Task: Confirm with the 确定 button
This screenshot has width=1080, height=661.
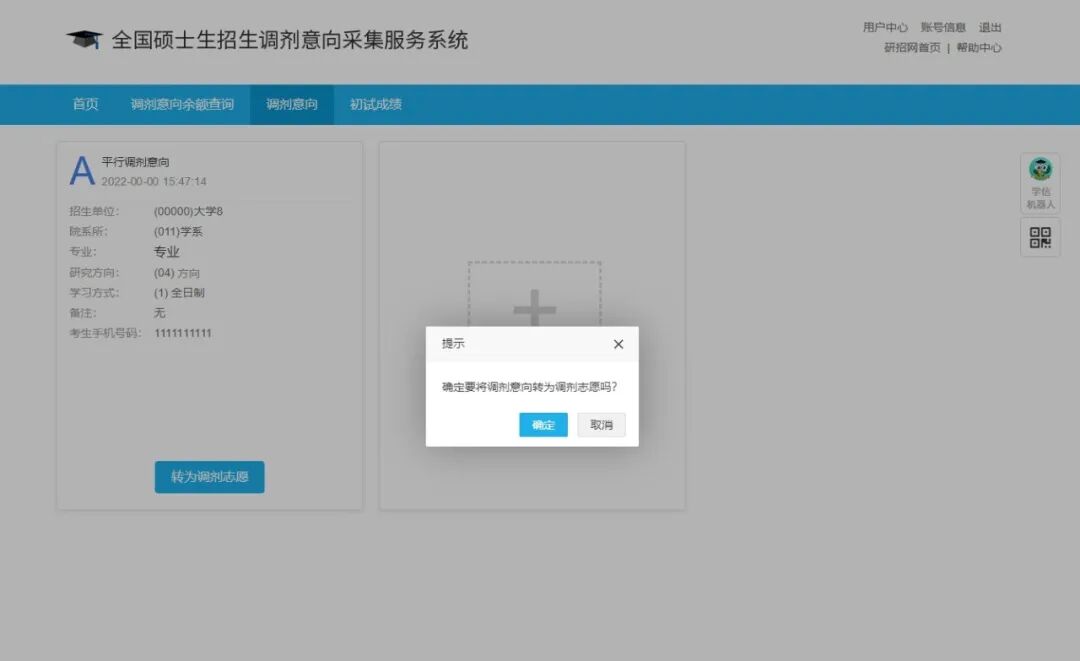Action: click(542, 424)
